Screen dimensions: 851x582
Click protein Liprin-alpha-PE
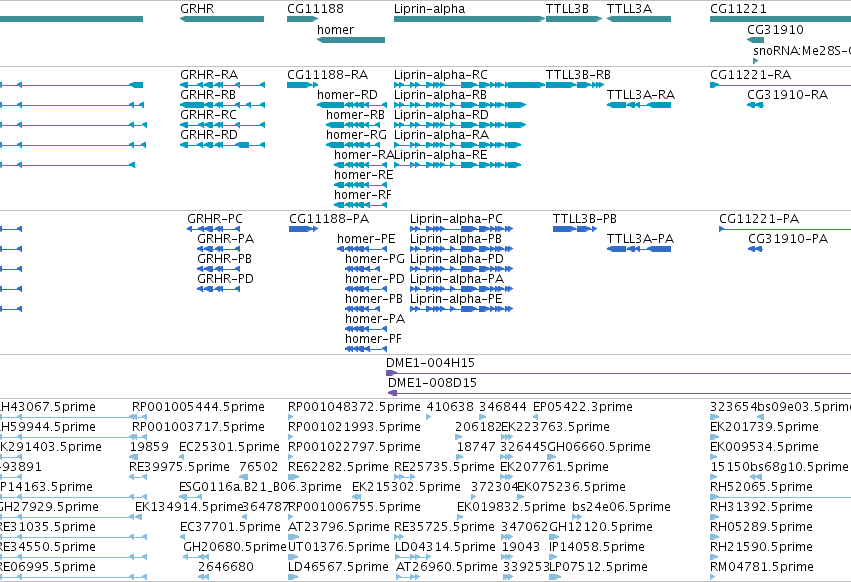(x=461, y=309)
